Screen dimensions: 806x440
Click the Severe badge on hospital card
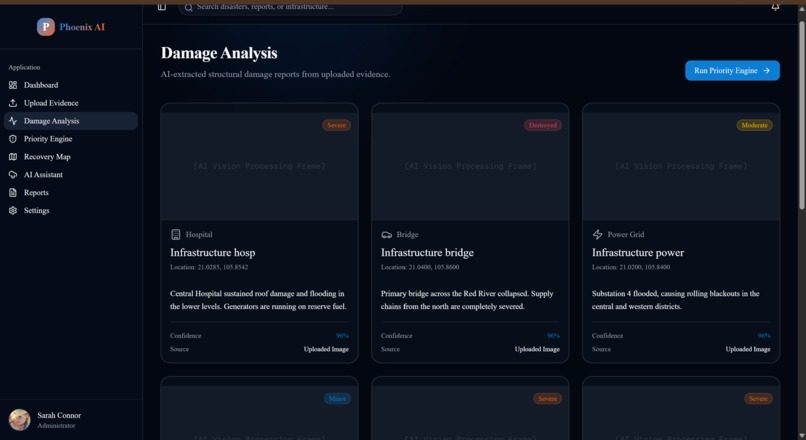337,125
